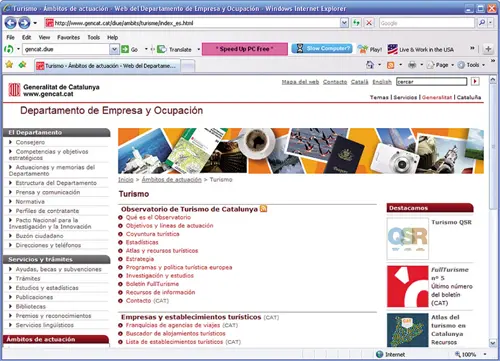Expand the zoom level dropdown in status bar
Viewport: 500px width, 361px height.
(485, 354)
